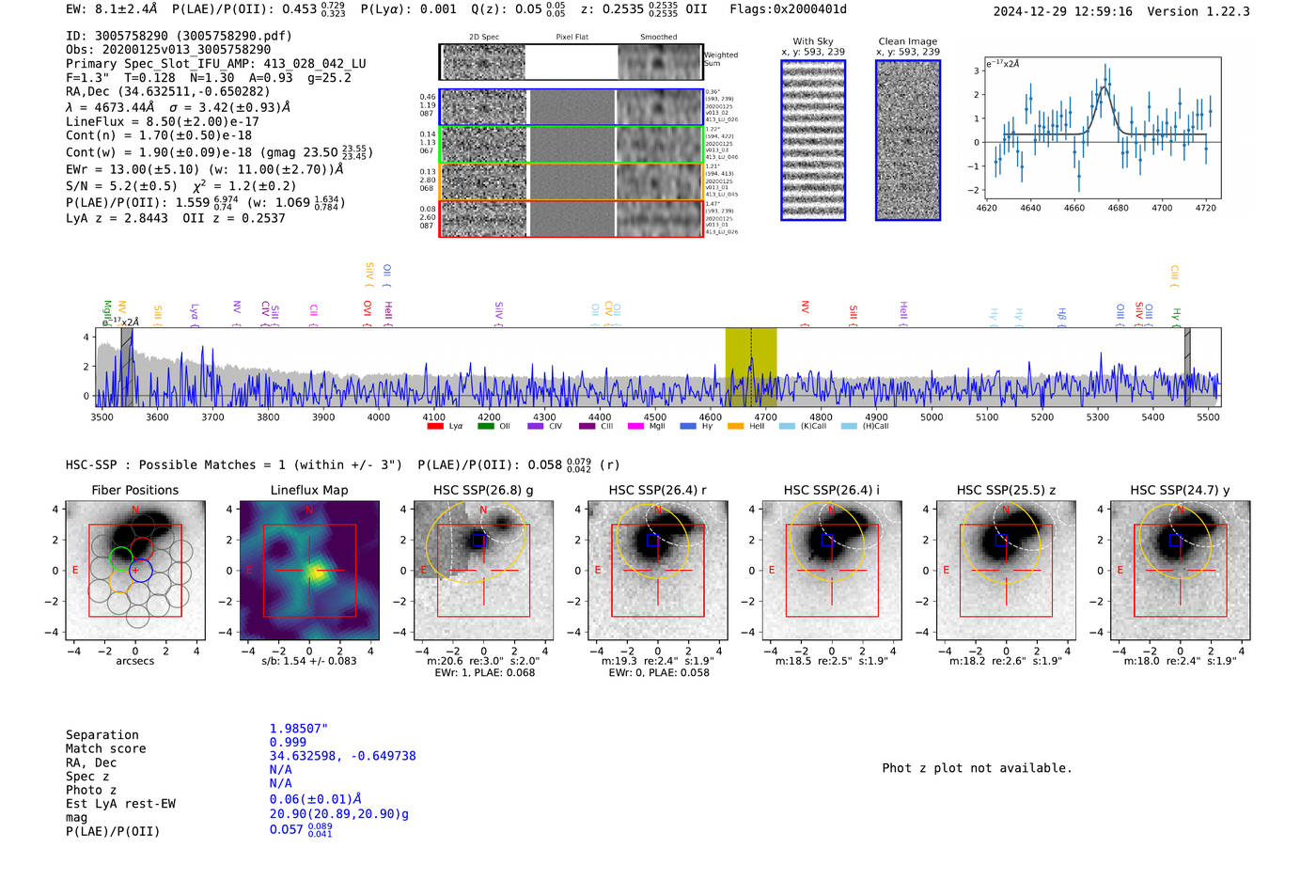1316x896 pixels.
Task: Click the Pixel Flat column header
Action: tap(572, 37)
